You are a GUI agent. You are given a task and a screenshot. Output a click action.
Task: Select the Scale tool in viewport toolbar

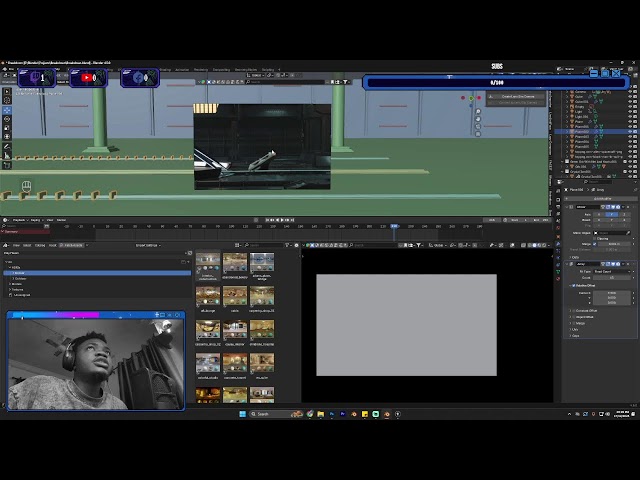pyautogui.click(x=7, y=128)
